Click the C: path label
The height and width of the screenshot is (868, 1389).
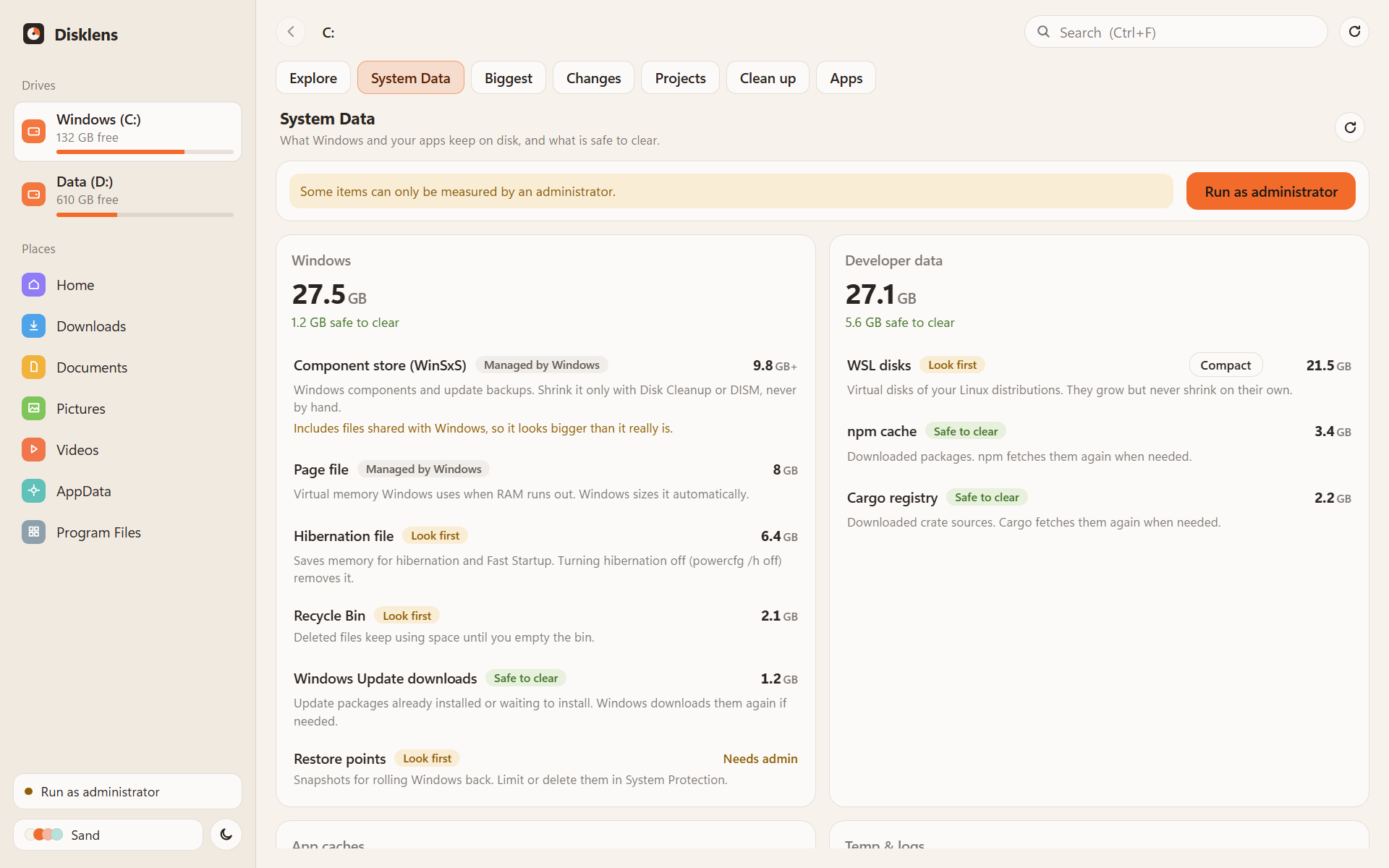328,33
